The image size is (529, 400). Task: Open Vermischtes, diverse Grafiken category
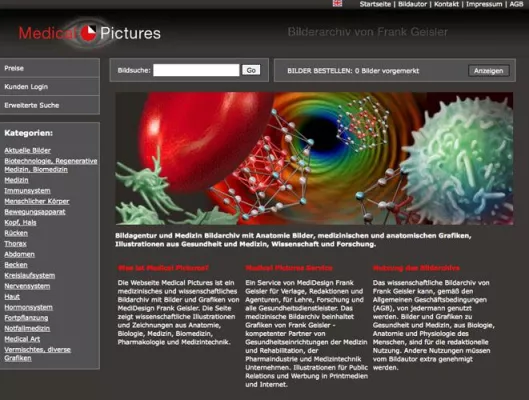(x=37, y=354)
